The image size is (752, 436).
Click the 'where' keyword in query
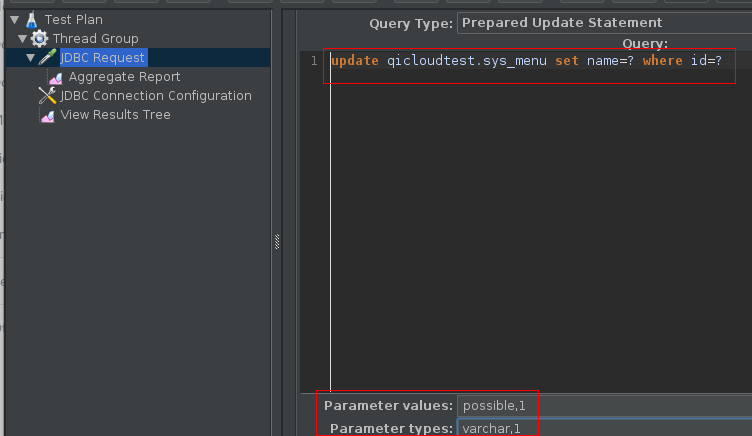pos(662,61)
